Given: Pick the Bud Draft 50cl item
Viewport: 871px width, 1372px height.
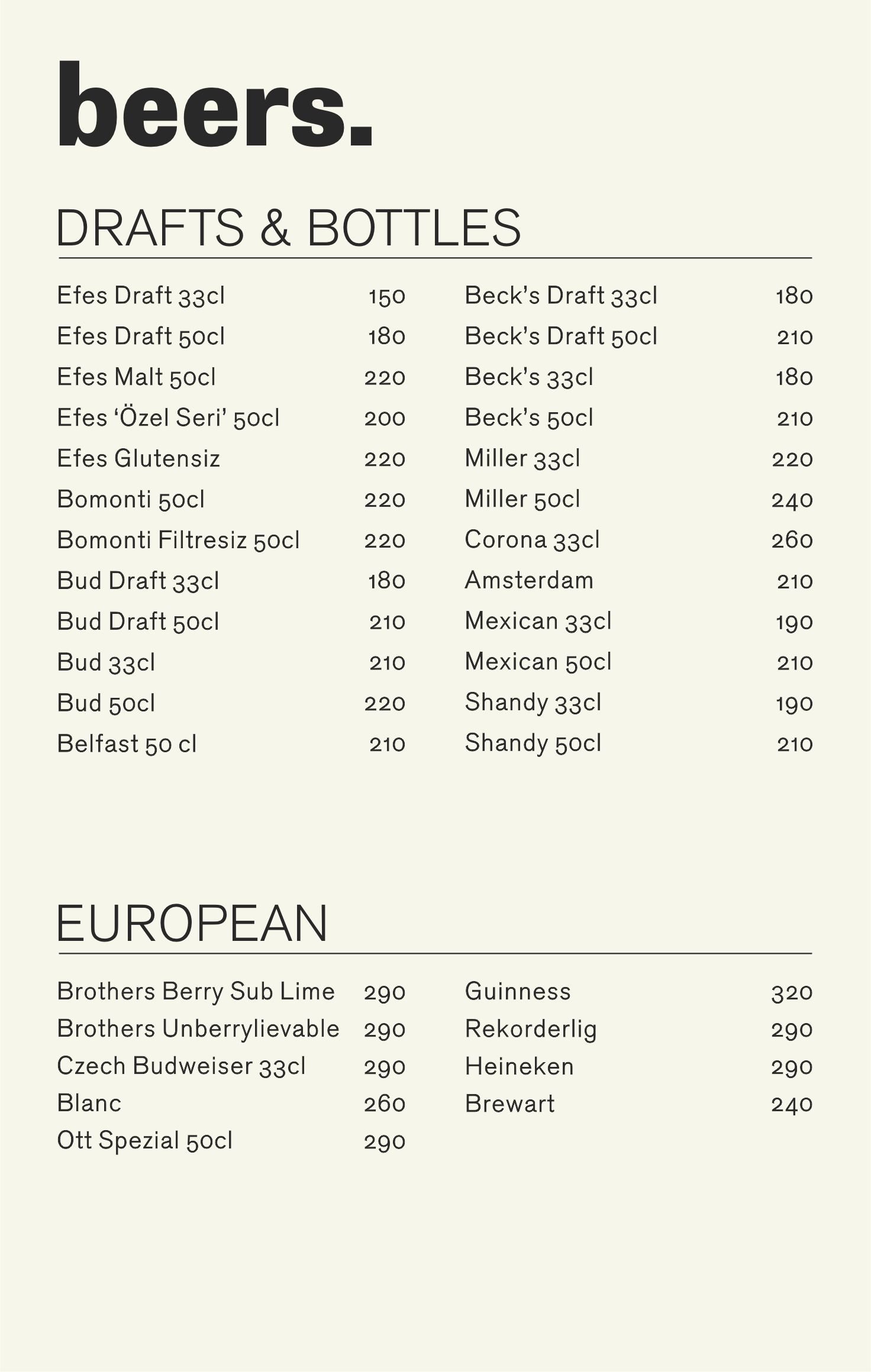Looking at the screenshot, I should (x=138, y=622).
